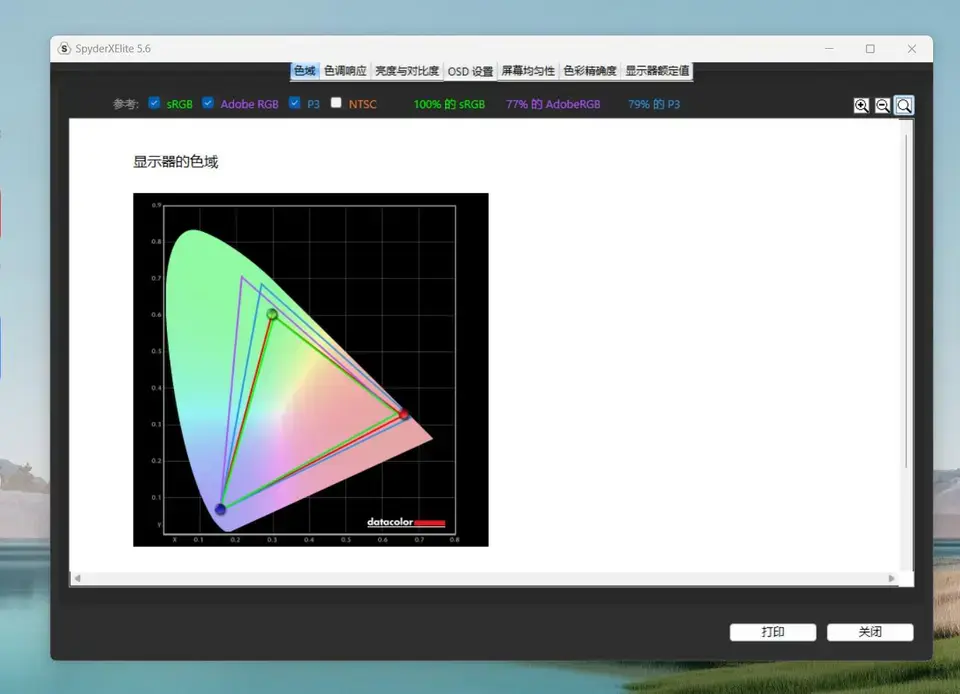Open the 亮度与对比度 tab

point(407,71)
